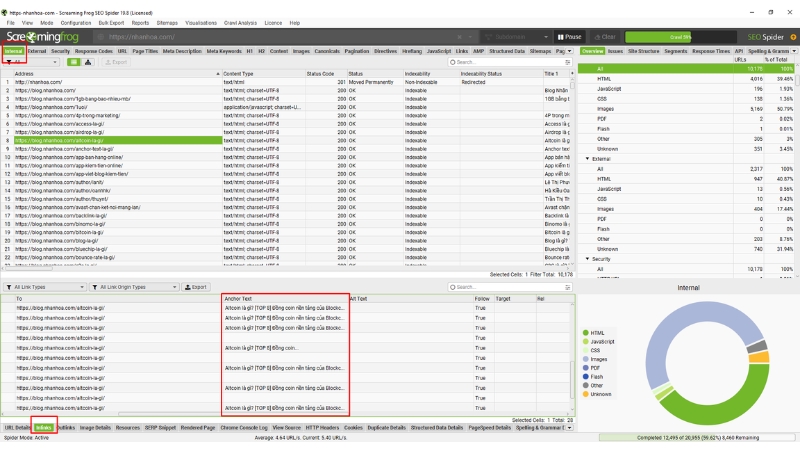Image resolution: width=800 pixels, height=450 pixels.
Task: Open the Structured Data tab
Action: [507, 51]
